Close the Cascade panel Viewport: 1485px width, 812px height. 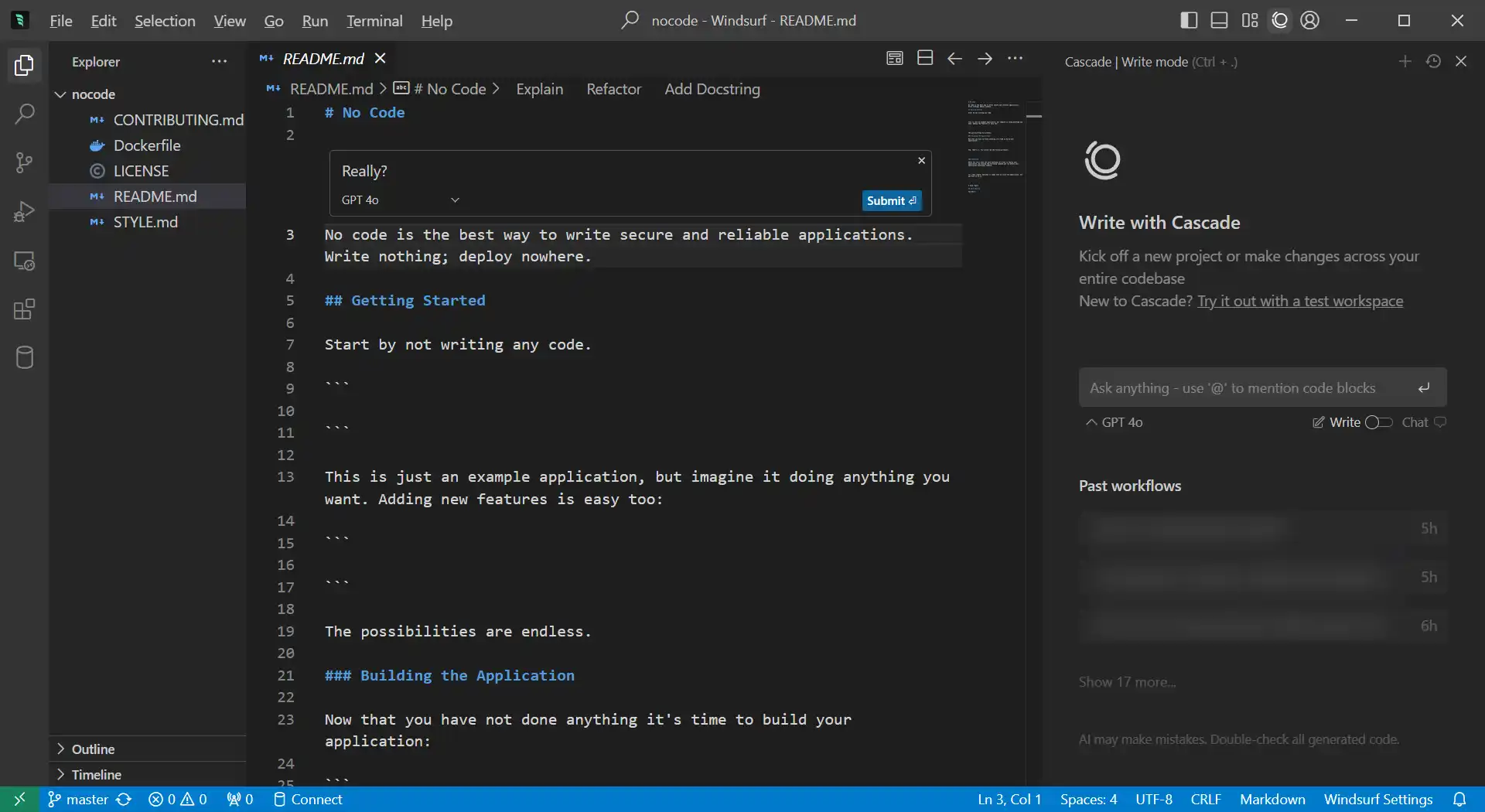pos(1461,61)
